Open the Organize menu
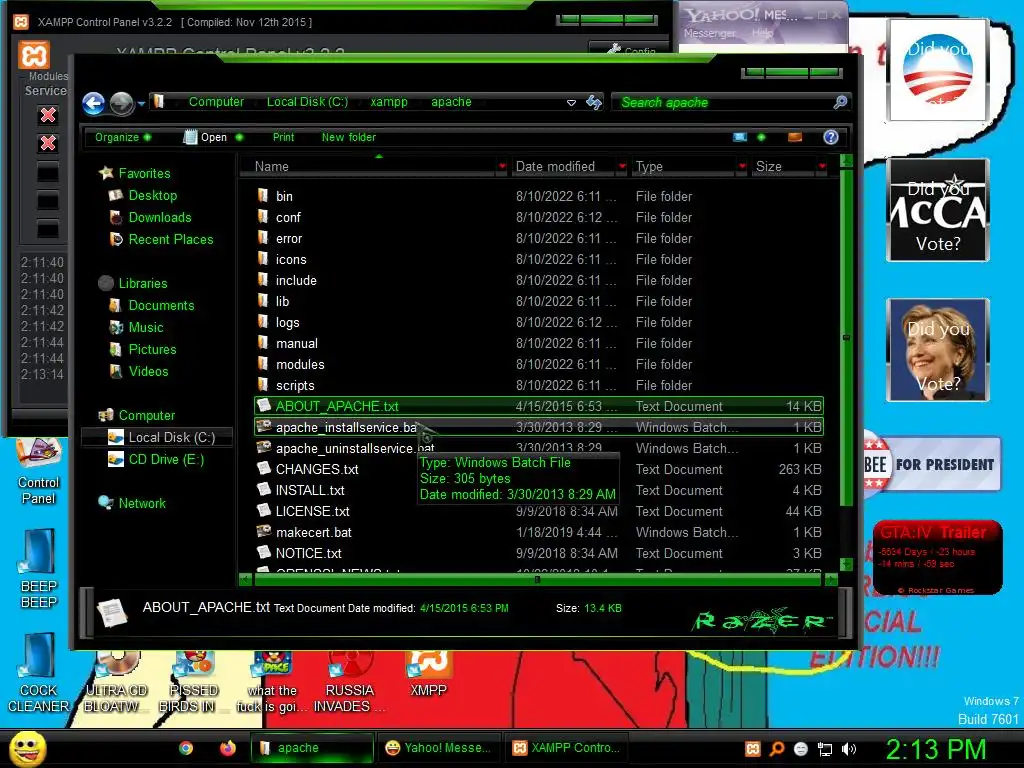The width and height of the screenshot is (1024, 768). (x=123, y=137)
